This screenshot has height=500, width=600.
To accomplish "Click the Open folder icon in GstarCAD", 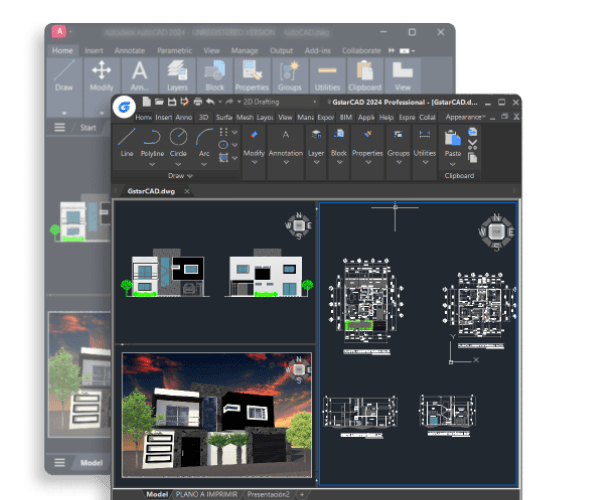I will tap(159, 102).
